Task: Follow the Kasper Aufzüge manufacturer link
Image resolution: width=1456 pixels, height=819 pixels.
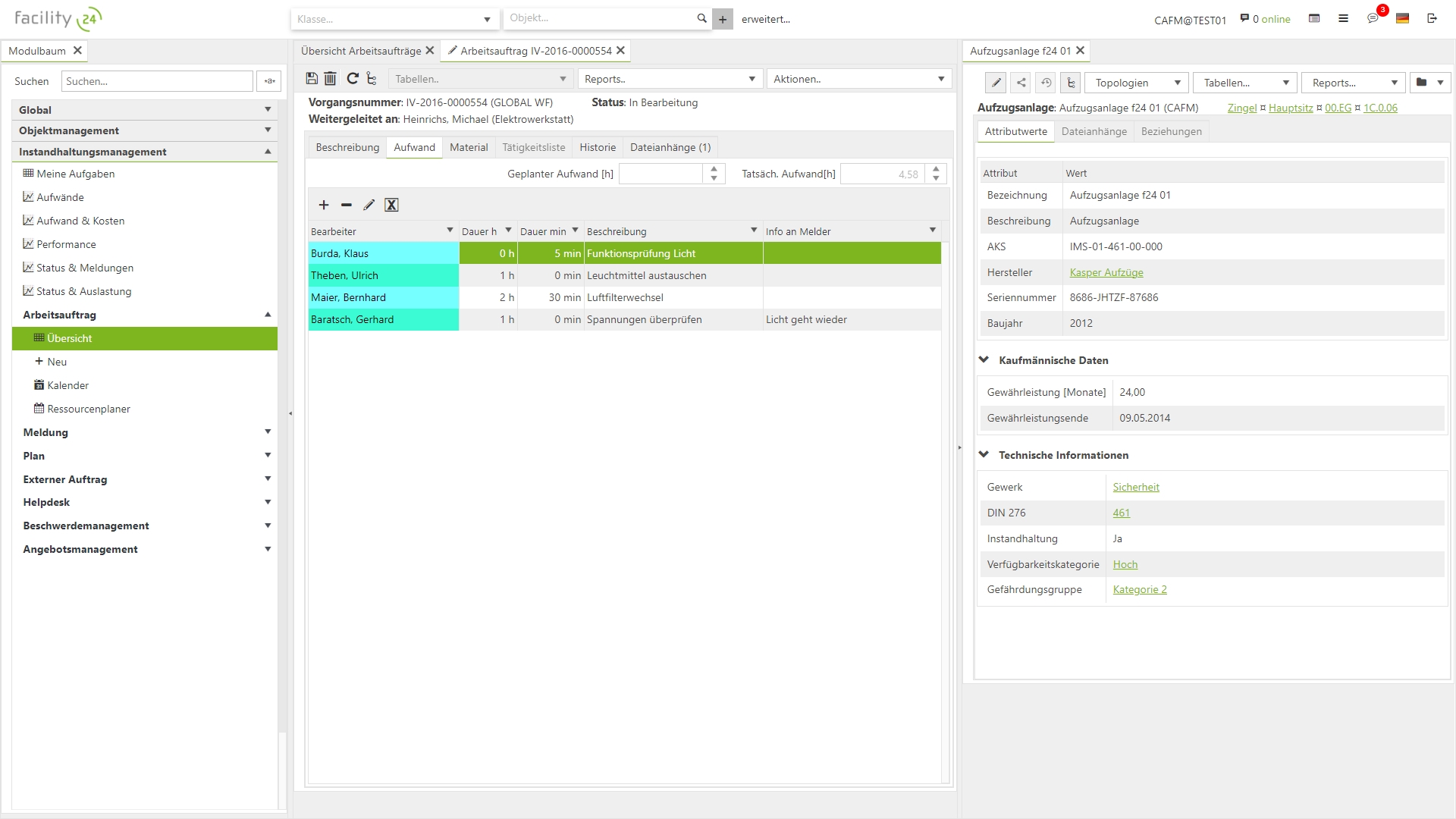Action: [1106, 272]
